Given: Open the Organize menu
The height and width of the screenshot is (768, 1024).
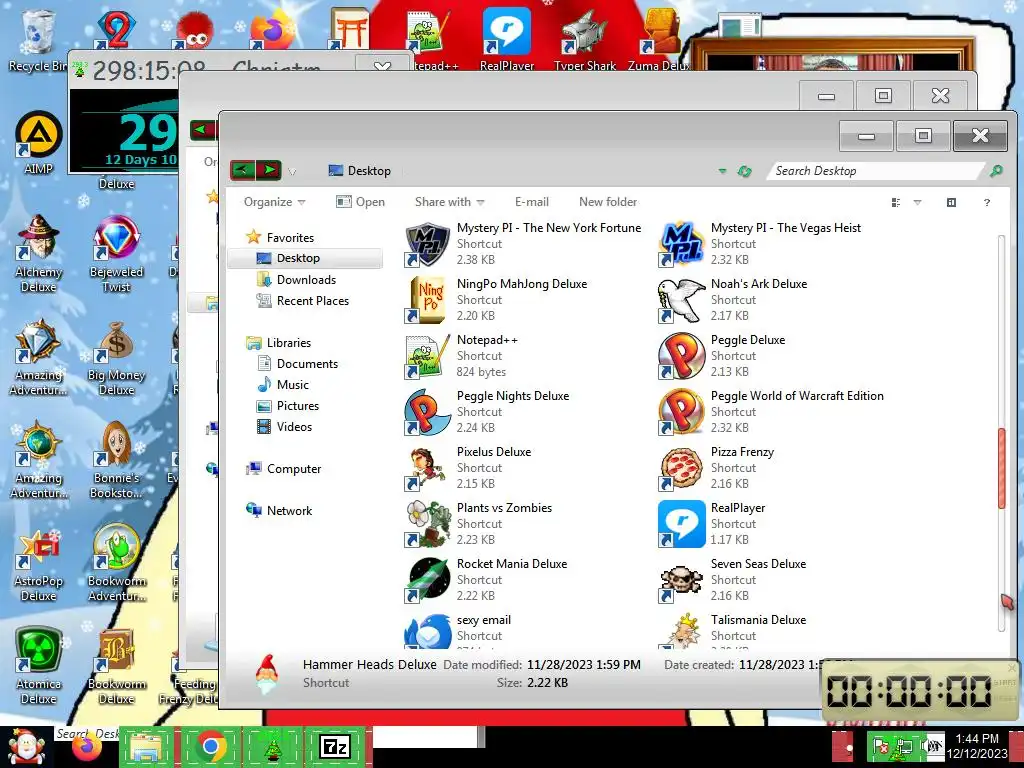Looking at the screenshot, I should 274,202.
